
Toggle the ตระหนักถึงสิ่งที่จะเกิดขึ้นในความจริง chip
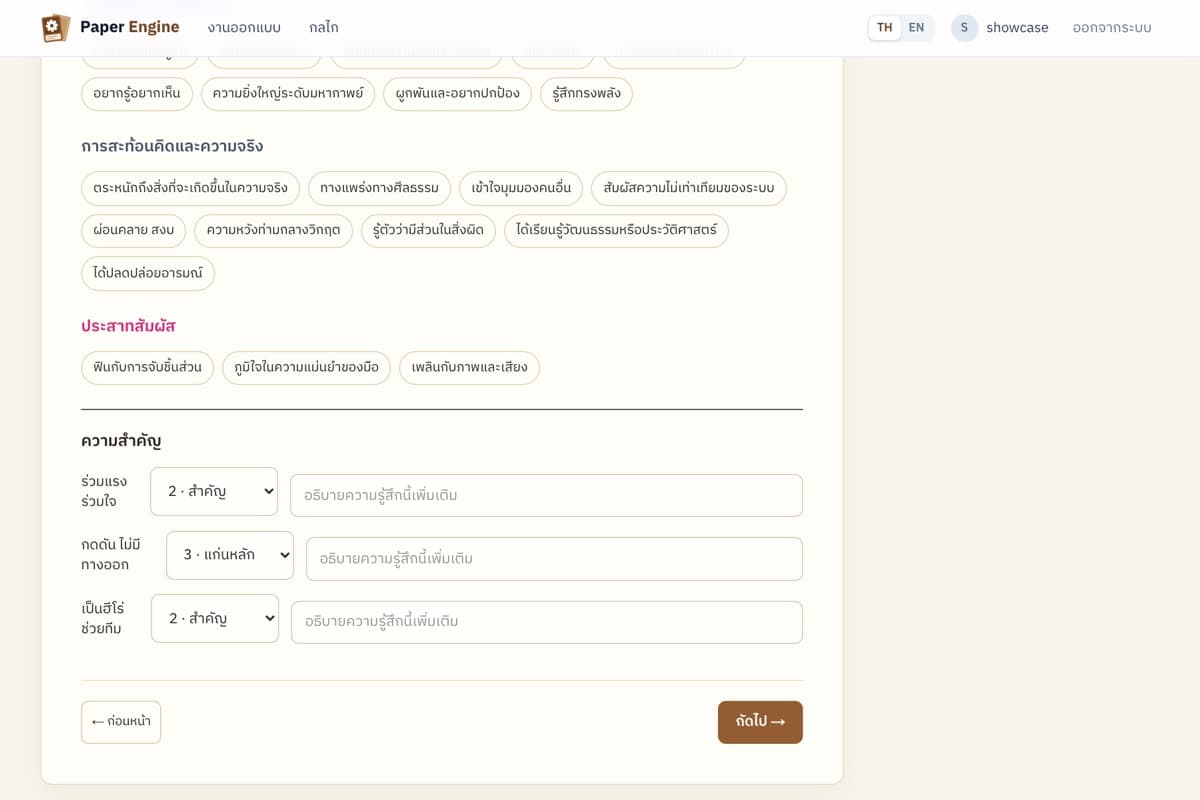coord(190,188)
